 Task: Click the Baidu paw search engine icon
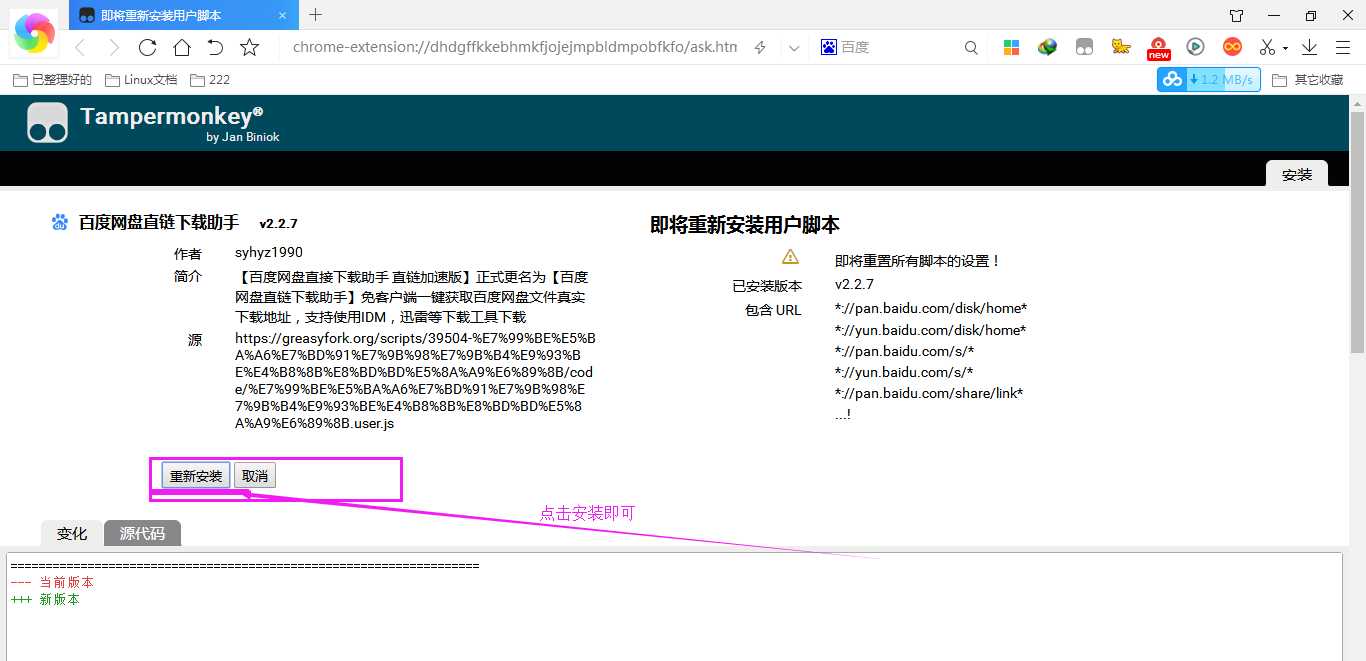[828, 47]
